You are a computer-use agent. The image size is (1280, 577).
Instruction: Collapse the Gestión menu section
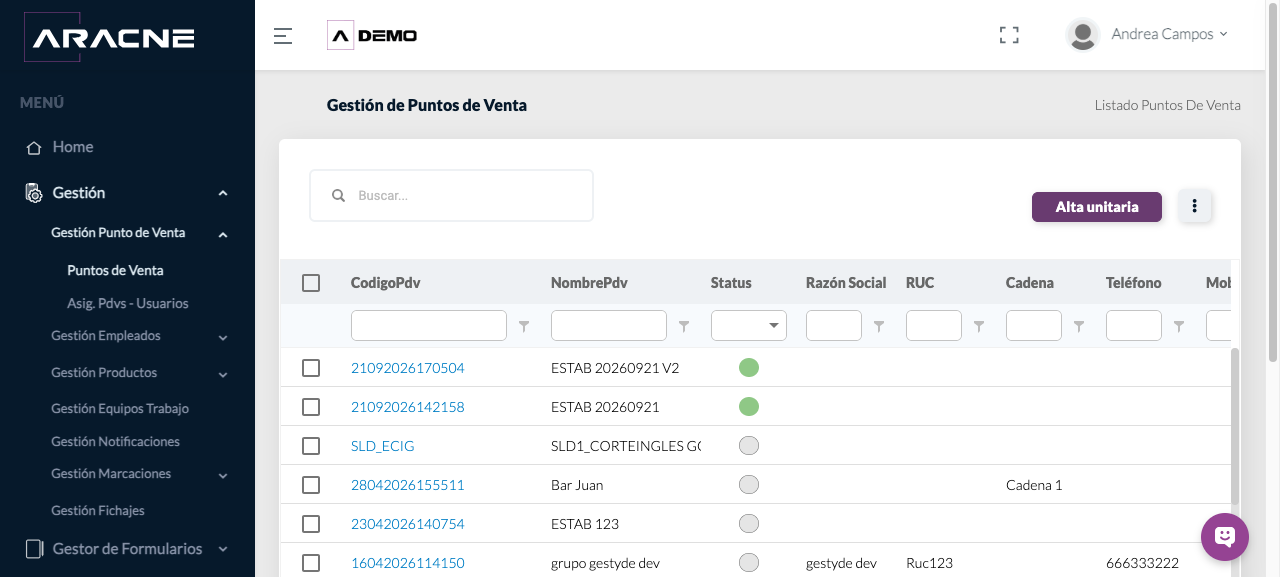click(223, 193)
